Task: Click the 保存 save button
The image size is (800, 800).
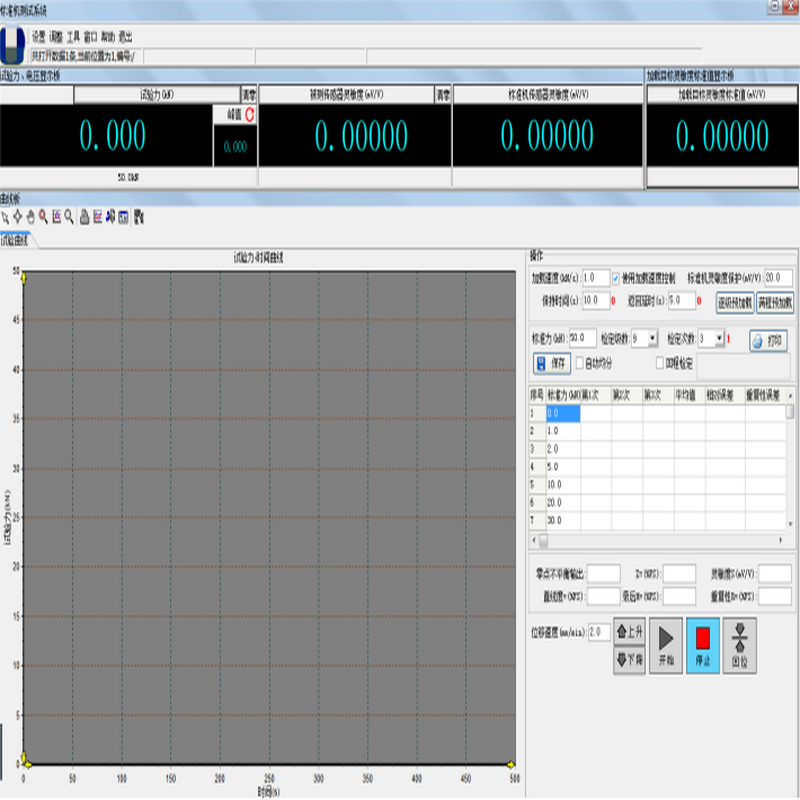Action: (551, 363)
